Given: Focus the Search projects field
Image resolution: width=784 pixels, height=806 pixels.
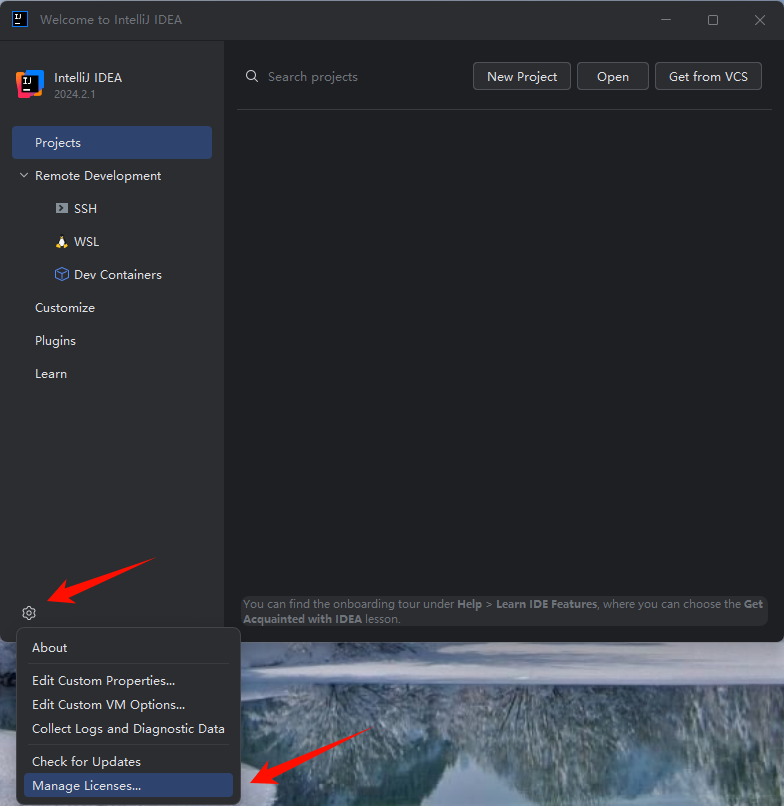Looking at the screenshot, I should (355, 76).
